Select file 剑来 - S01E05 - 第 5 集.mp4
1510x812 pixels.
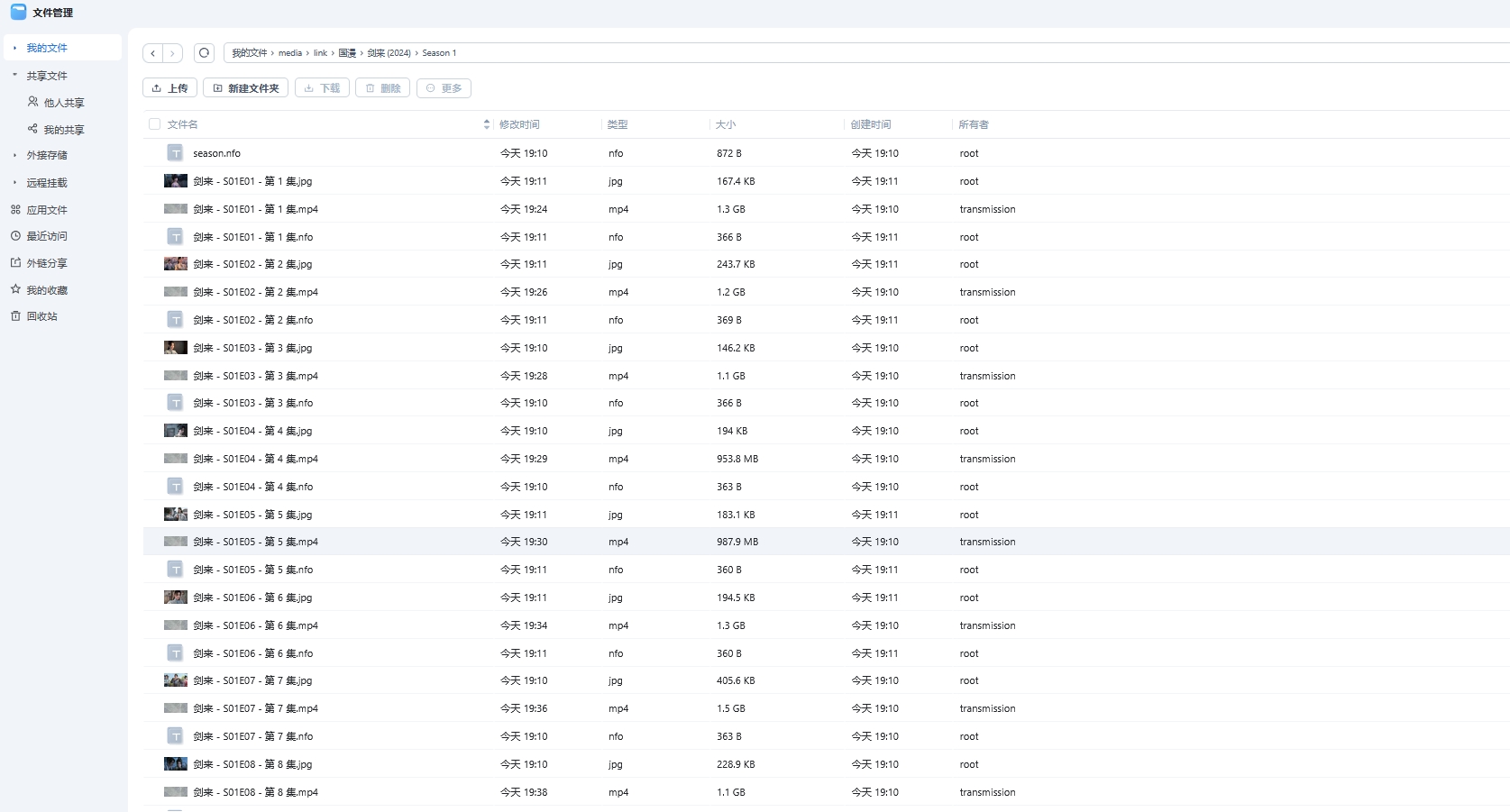(x=255, y=542)
